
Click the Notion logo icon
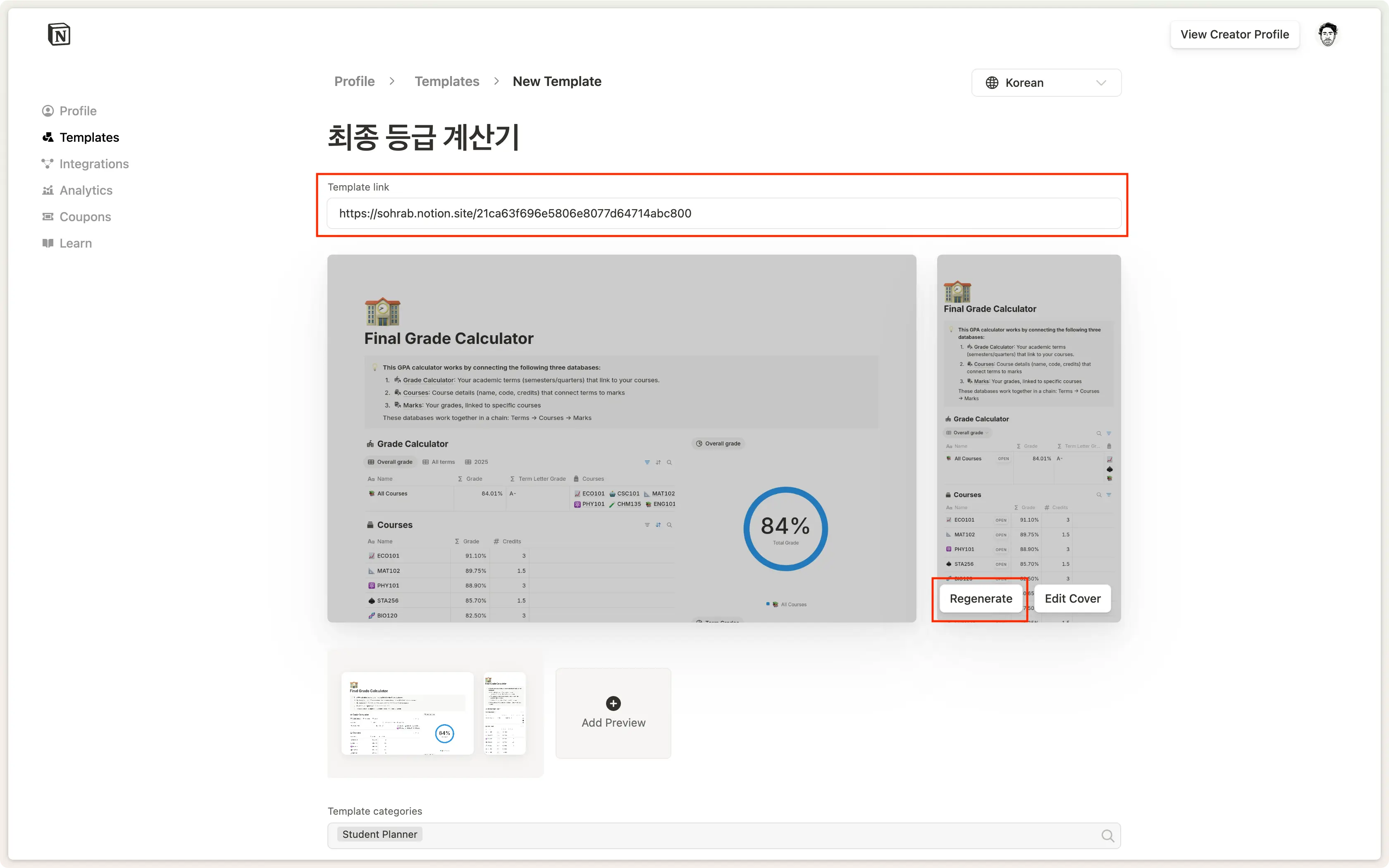[59, 34]
